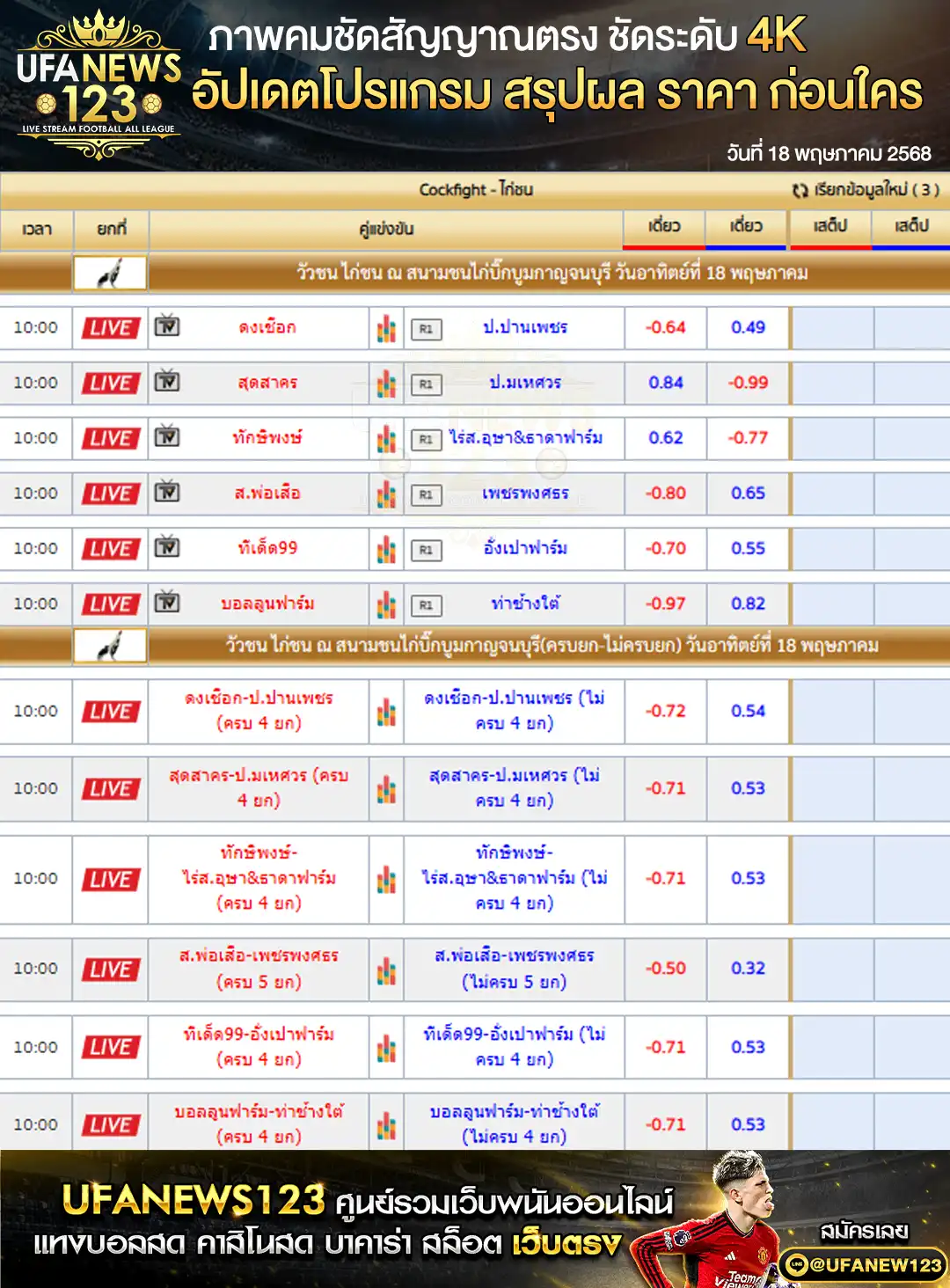Select odds 0.65 for เพชรพงศธร
This screenshot has width=950, height=1288.
(x=748, y=494)
